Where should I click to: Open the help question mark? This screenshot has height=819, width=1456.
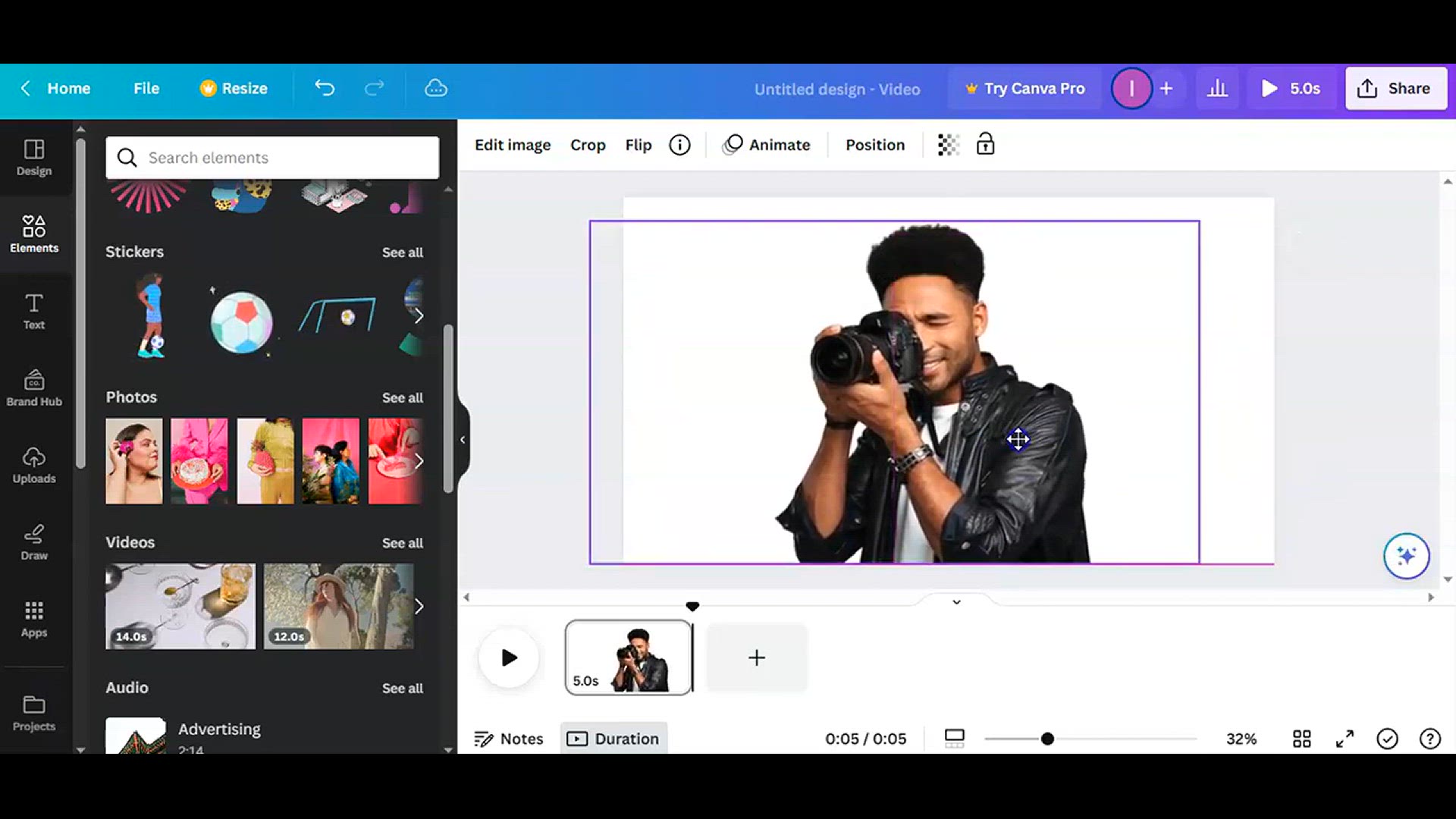[x=1429, y=739]
